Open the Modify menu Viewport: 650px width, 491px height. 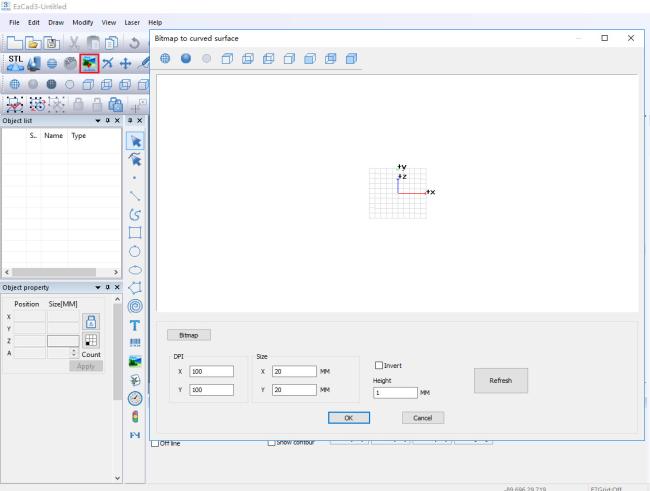82,22
